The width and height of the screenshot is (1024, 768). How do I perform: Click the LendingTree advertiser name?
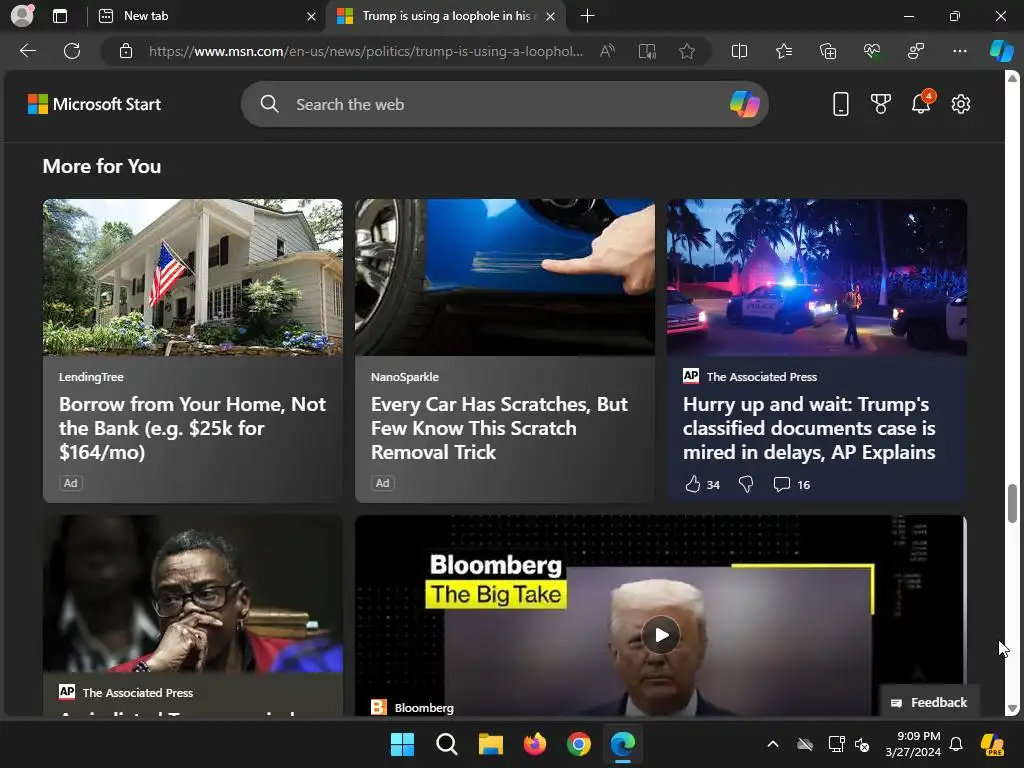(x=91, y=377)
